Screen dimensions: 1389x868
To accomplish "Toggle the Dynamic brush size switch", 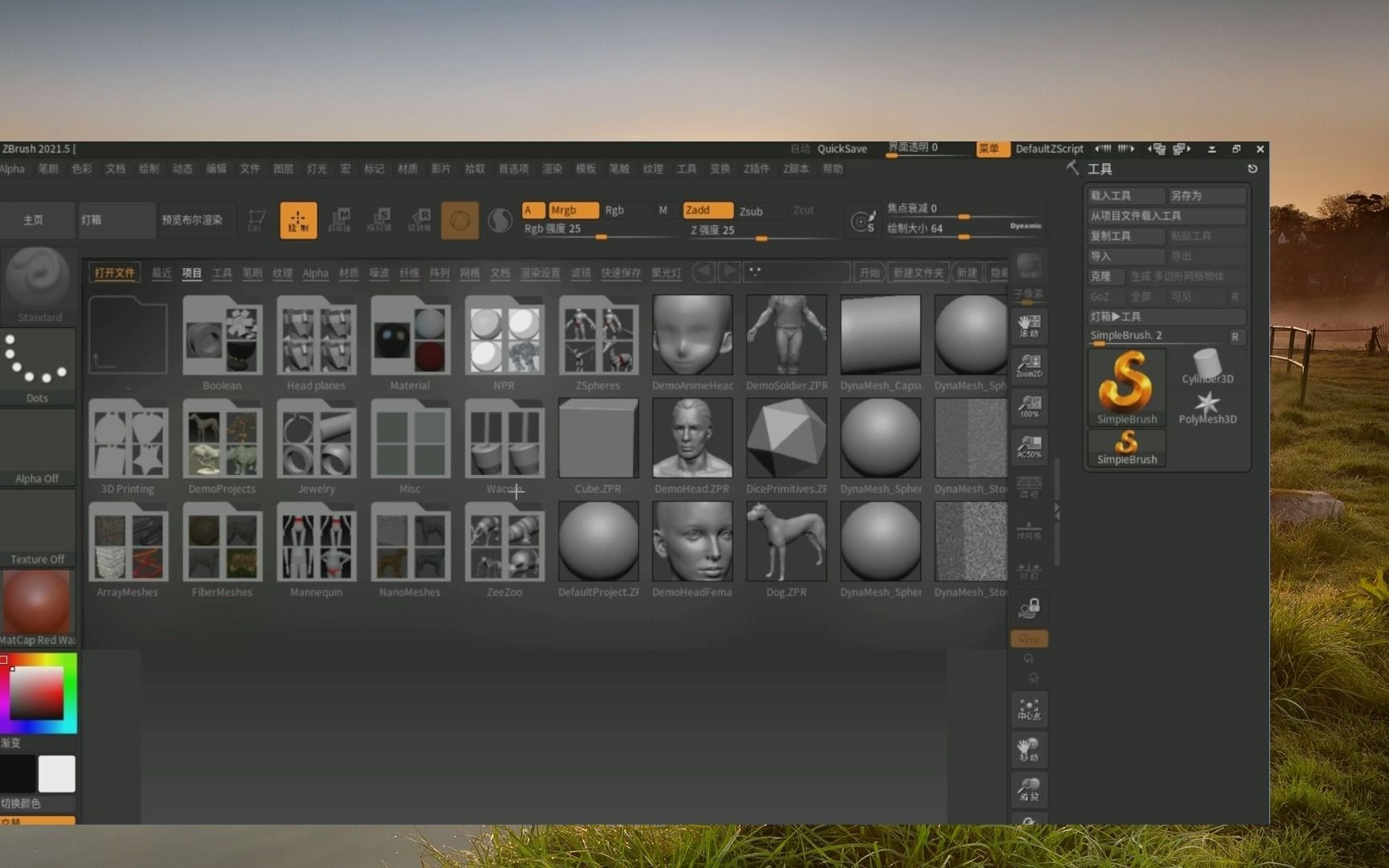I will coord(1026,226).
